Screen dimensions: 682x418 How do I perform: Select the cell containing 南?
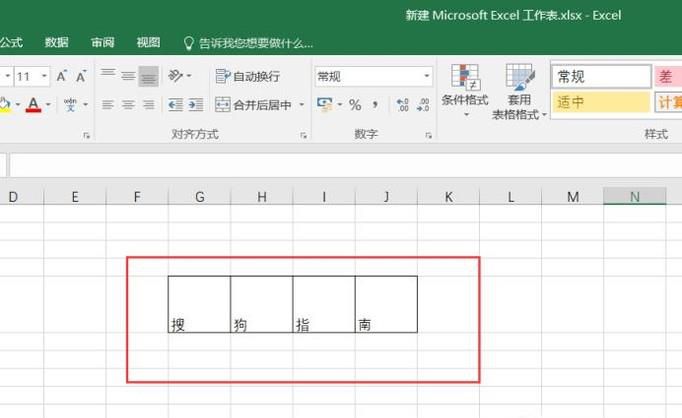point(386,304)
